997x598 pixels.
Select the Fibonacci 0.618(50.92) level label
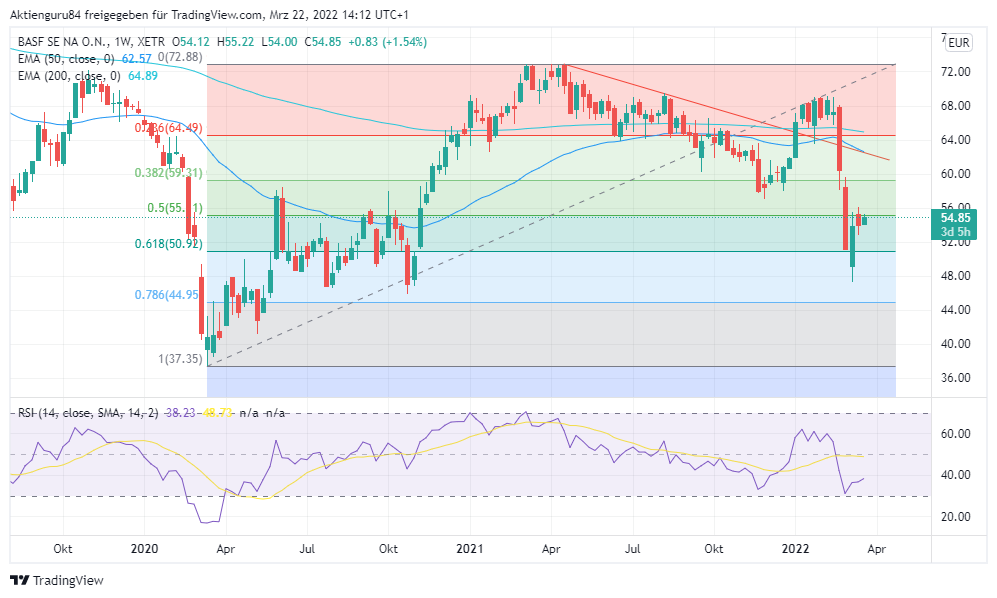tap(168, 244)
